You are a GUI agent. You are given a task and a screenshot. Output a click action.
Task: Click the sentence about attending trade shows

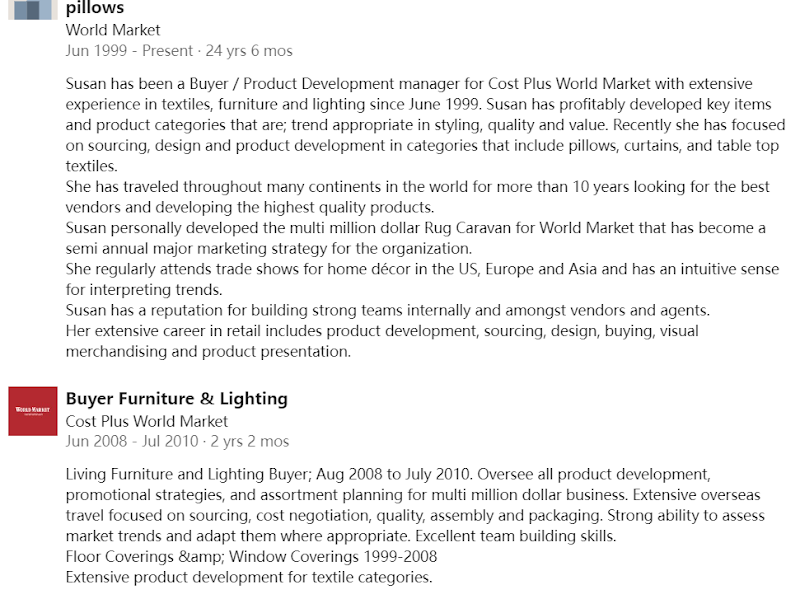pos(422,280)
